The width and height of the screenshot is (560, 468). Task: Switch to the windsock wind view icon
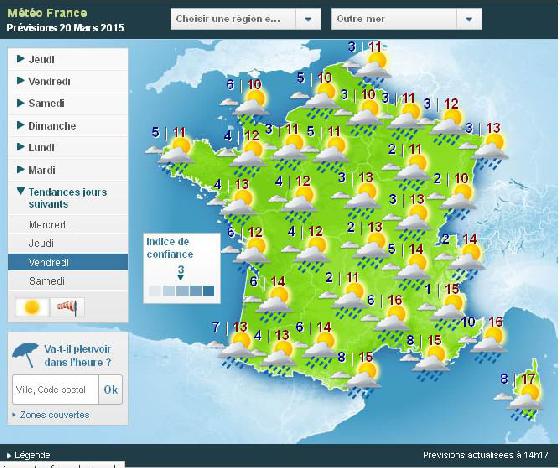[x=68, y=307]
